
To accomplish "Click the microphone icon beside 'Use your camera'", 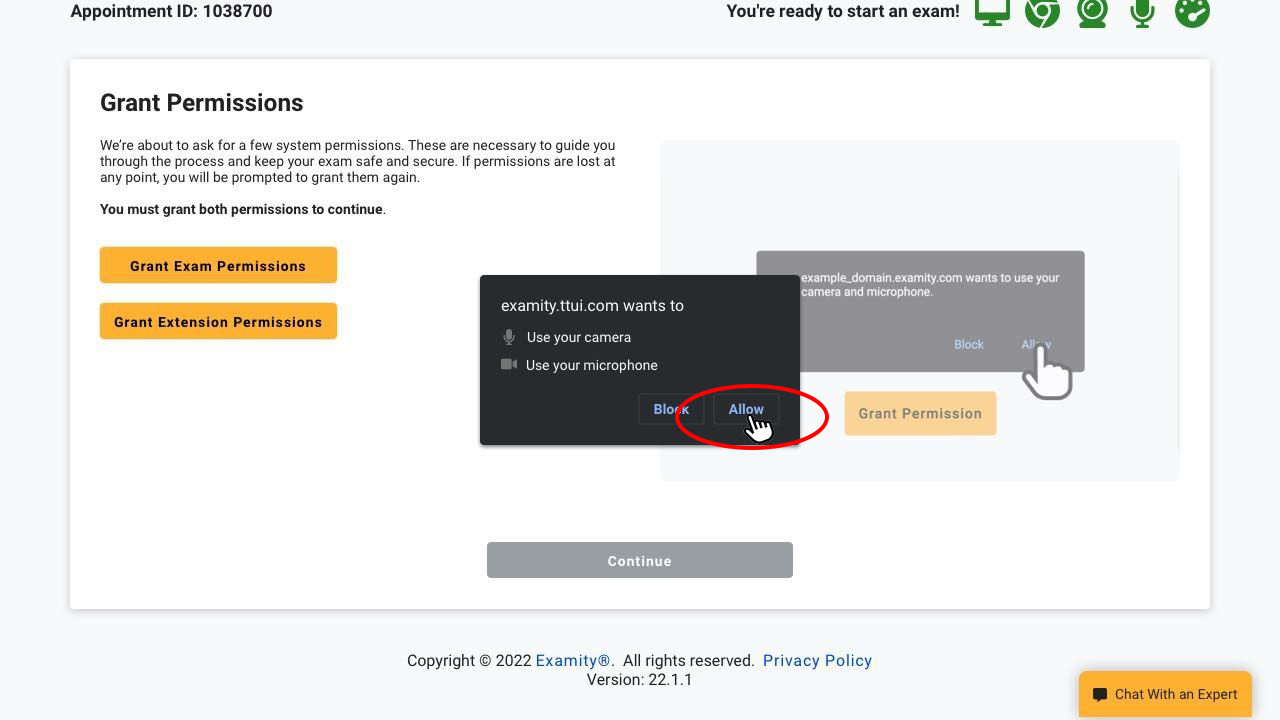I will pyautogui.click(x=509, y=337).
